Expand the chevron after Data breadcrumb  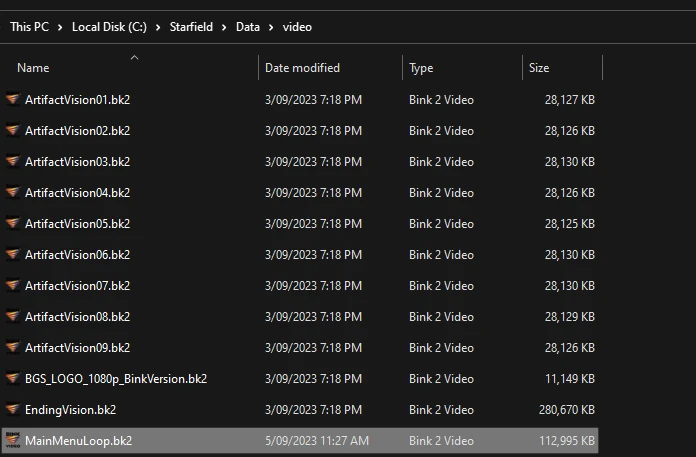coord(271,27)
